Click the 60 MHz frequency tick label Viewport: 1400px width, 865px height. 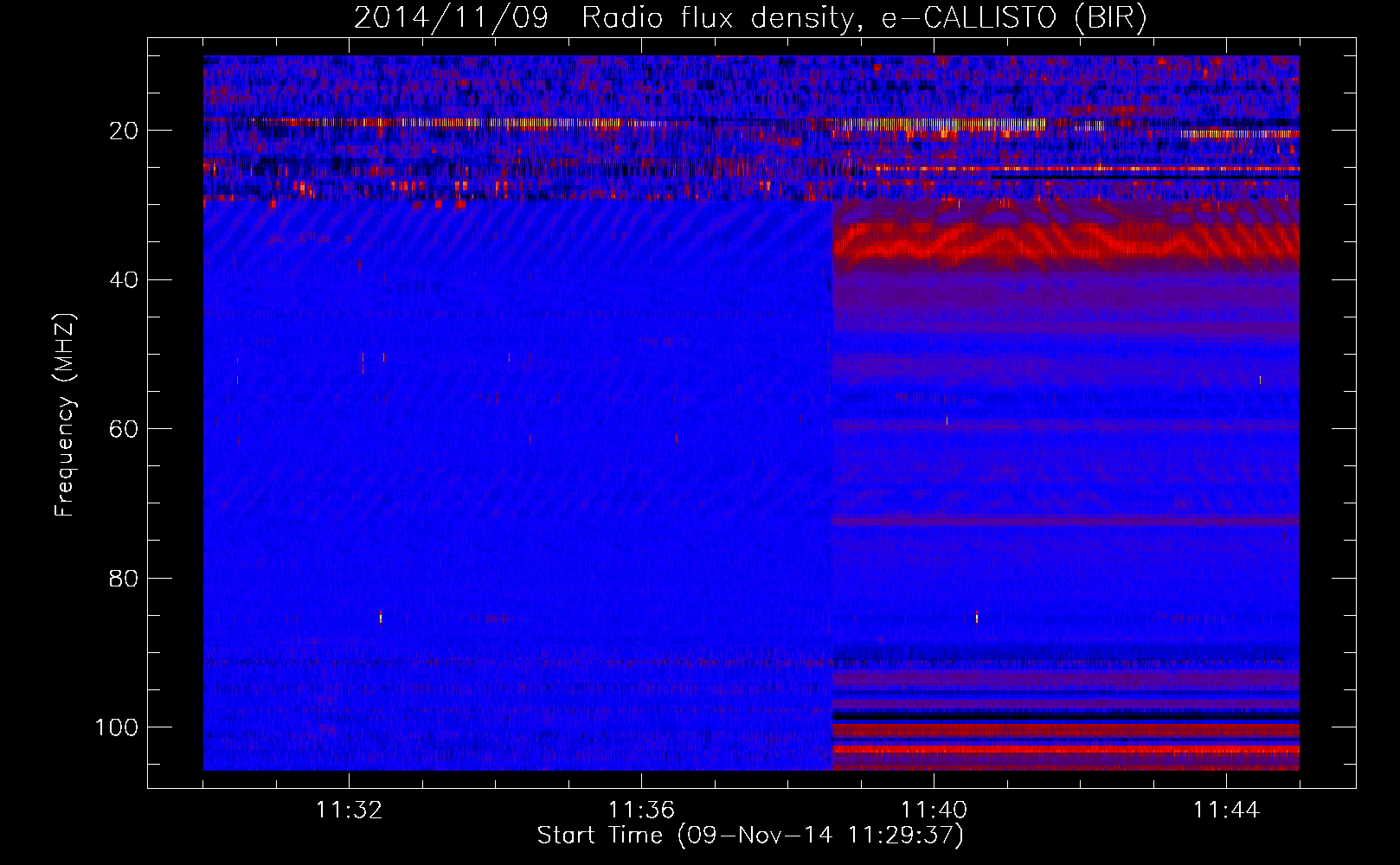click(x=125, y=429)
